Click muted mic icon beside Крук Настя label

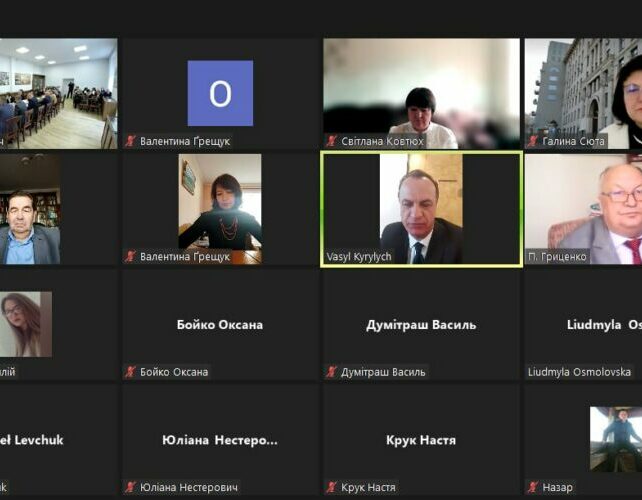[331, 488]
